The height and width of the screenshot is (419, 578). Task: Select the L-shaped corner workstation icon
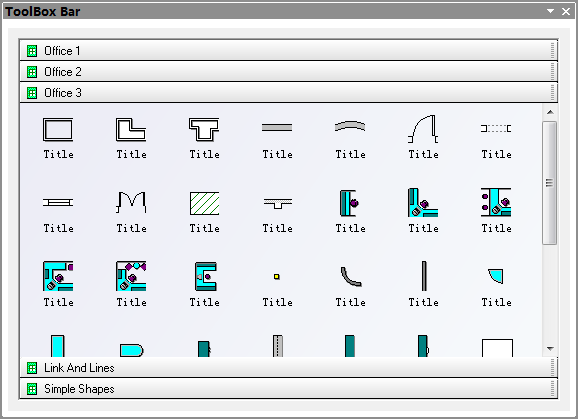tap(423, 202)
